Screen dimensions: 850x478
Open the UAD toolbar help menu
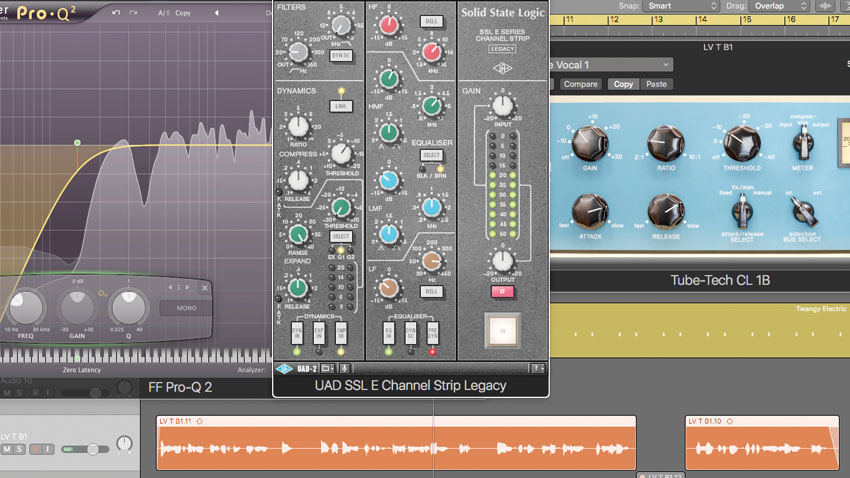537,369
